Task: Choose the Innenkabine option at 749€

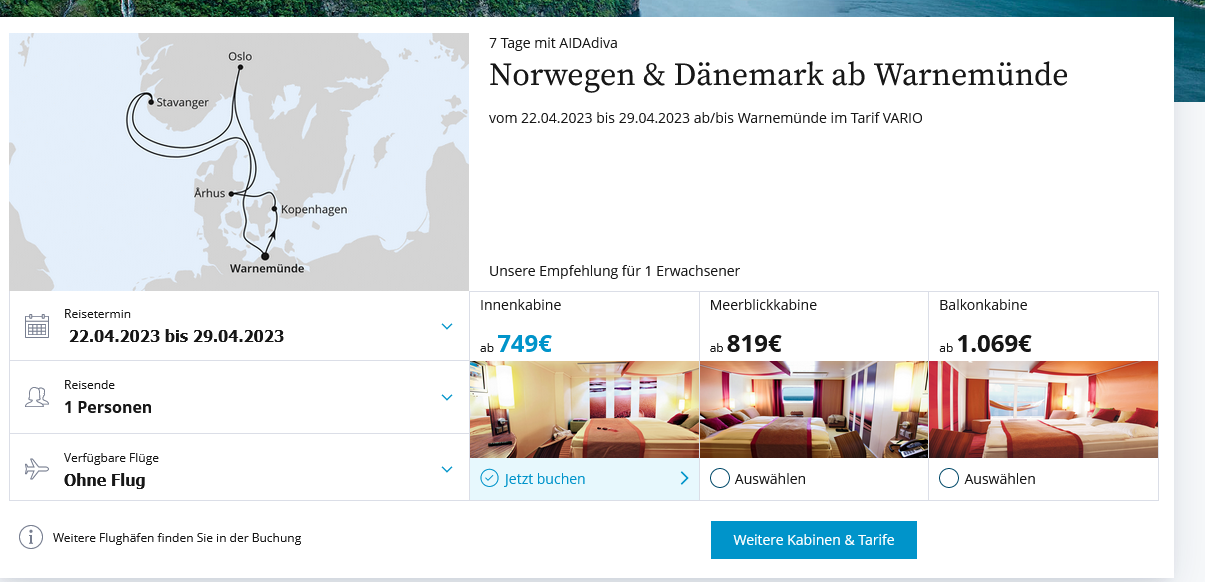Action: pyautogui.click(x=584, y=326)
